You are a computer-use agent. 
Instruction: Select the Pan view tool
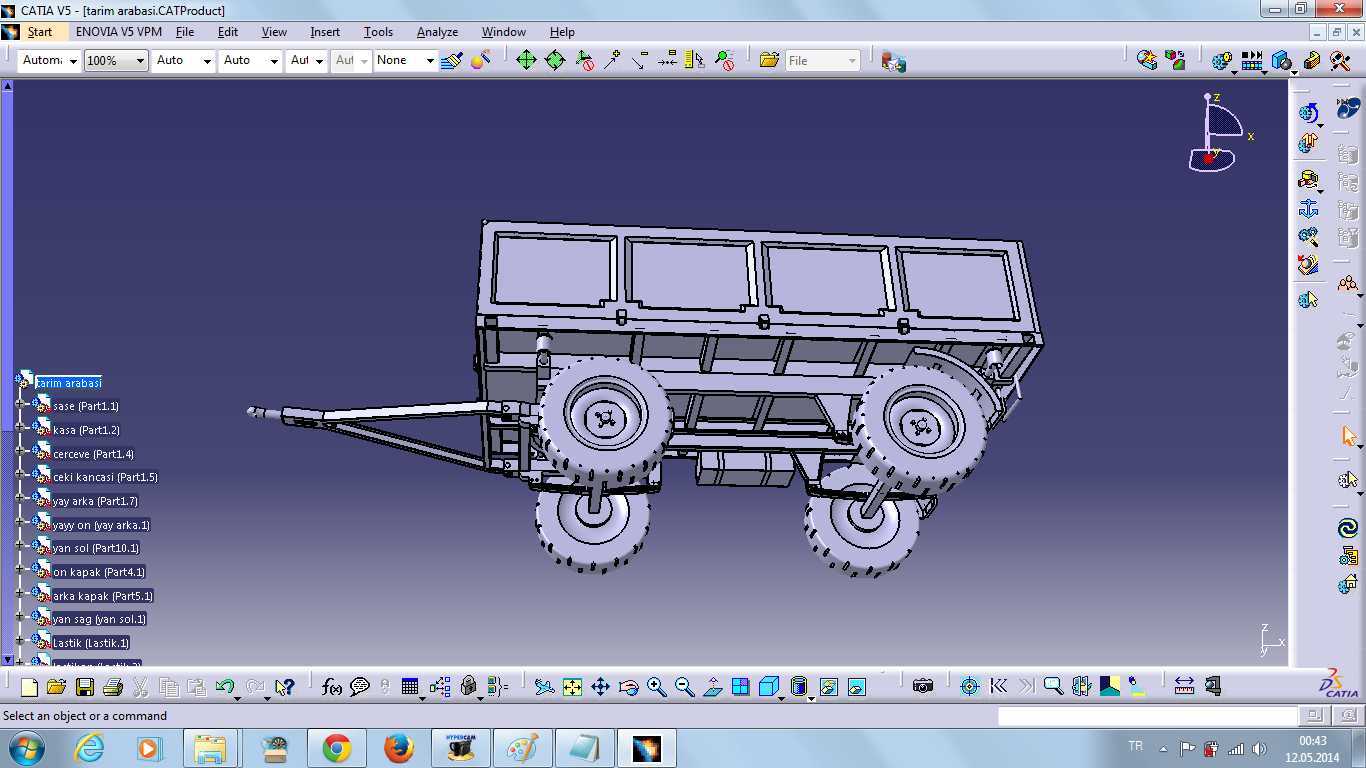600,687
